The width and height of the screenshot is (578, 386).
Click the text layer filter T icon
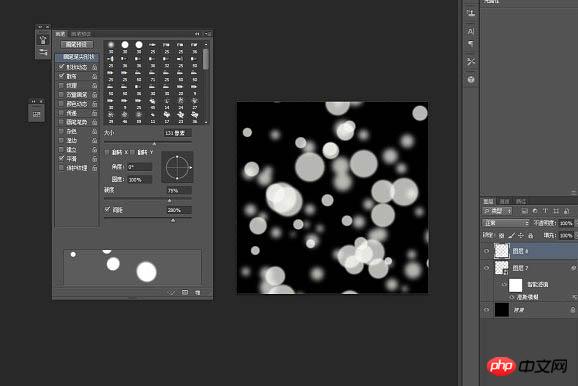pyautogui.click(x=545, y=211)
